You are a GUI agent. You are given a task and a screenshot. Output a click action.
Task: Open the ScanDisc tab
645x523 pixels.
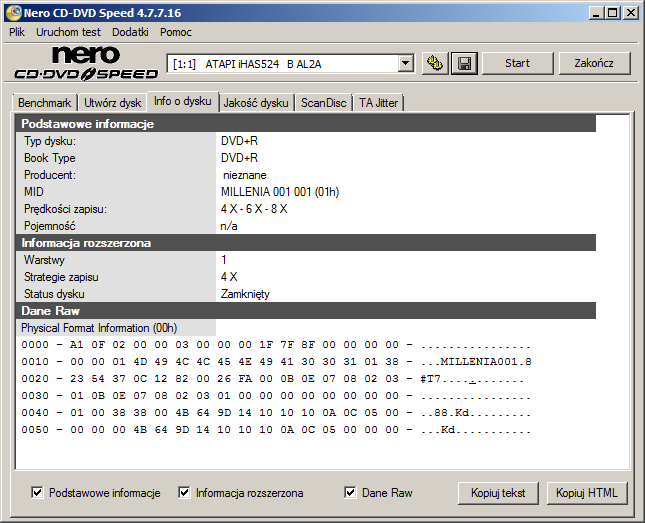coord(323,103)
